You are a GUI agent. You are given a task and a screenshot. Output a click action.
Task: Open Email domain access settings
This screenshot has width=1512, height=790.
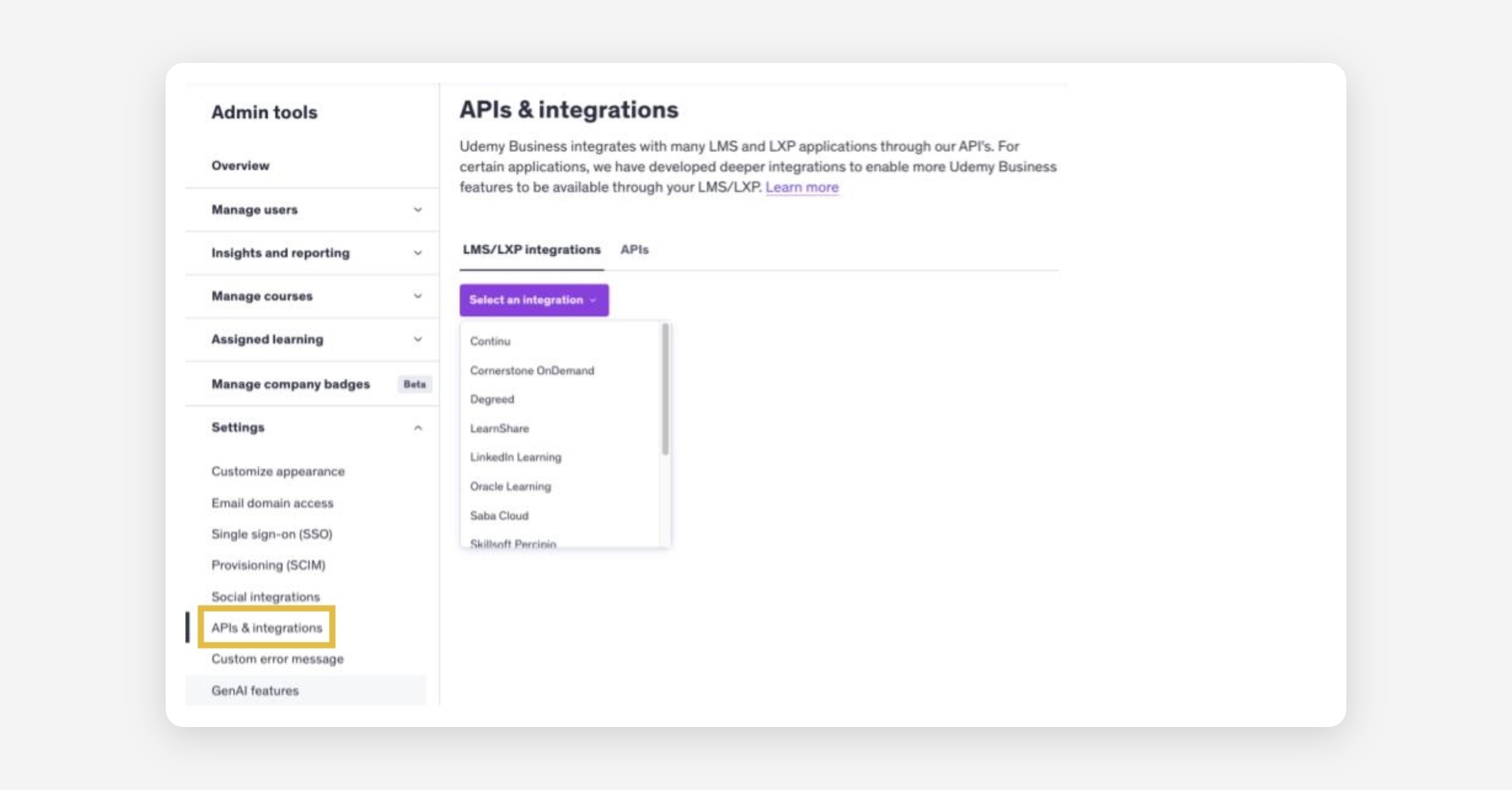pyautogui.click(x=272, y=503)
